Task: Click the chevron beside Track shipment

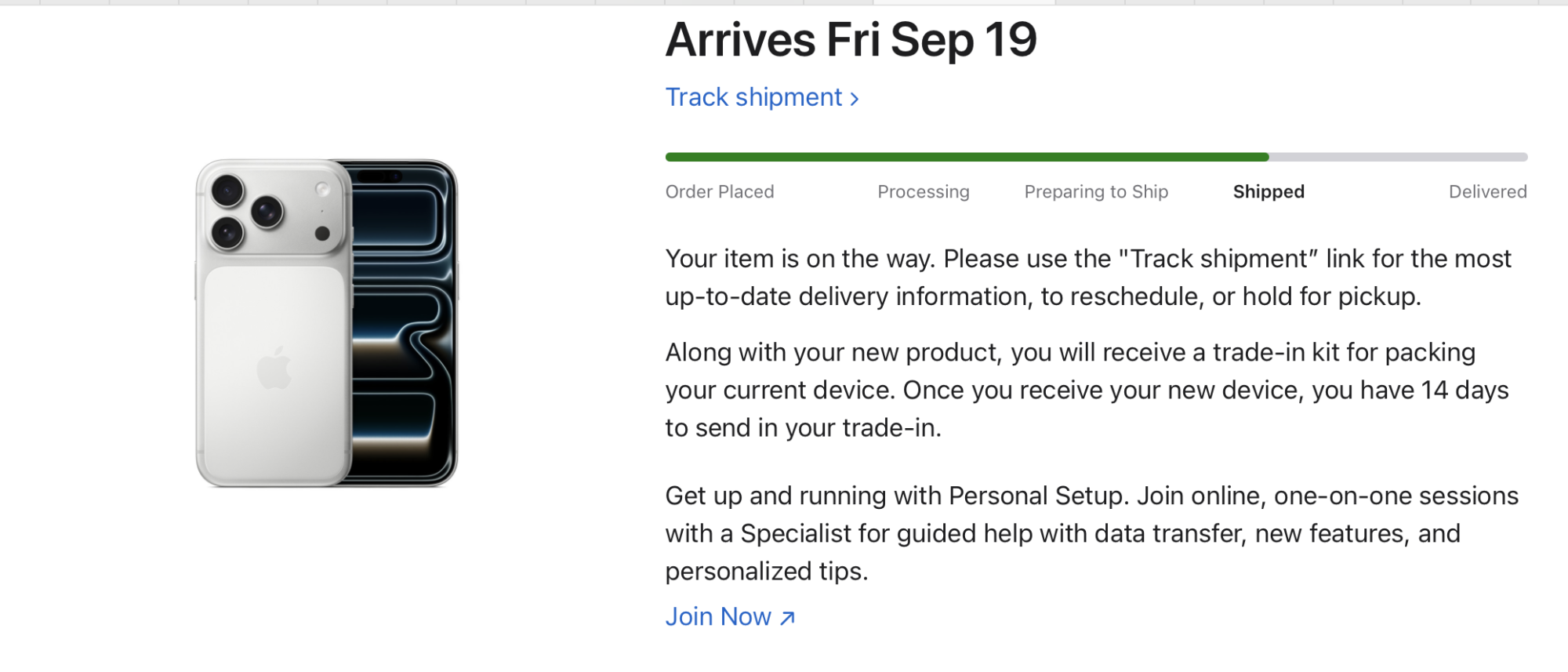Action: (855, 99)
